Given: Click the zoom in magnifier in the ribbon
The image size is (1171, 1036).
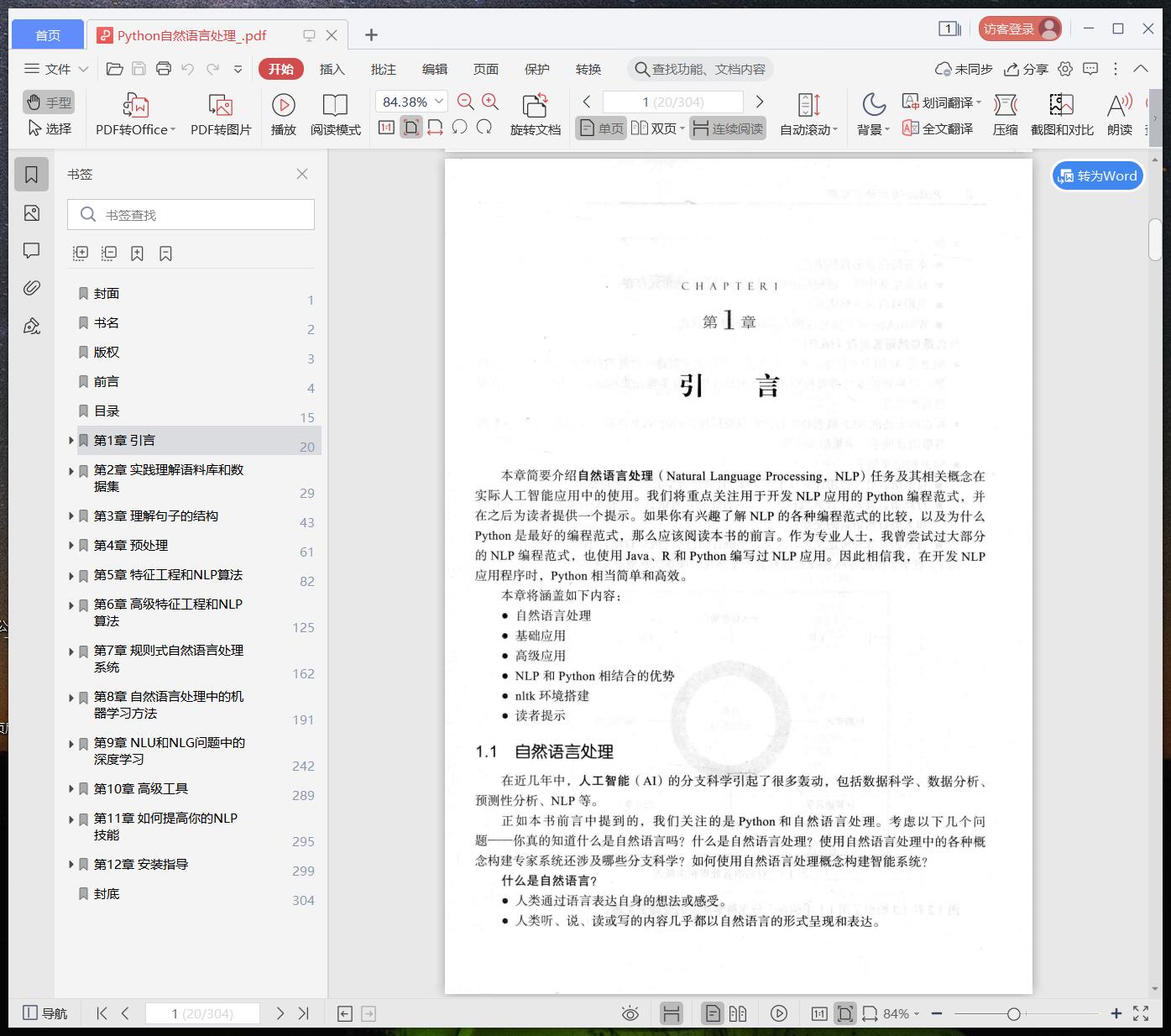Looking at the screenshot, I should pos(490,102).
